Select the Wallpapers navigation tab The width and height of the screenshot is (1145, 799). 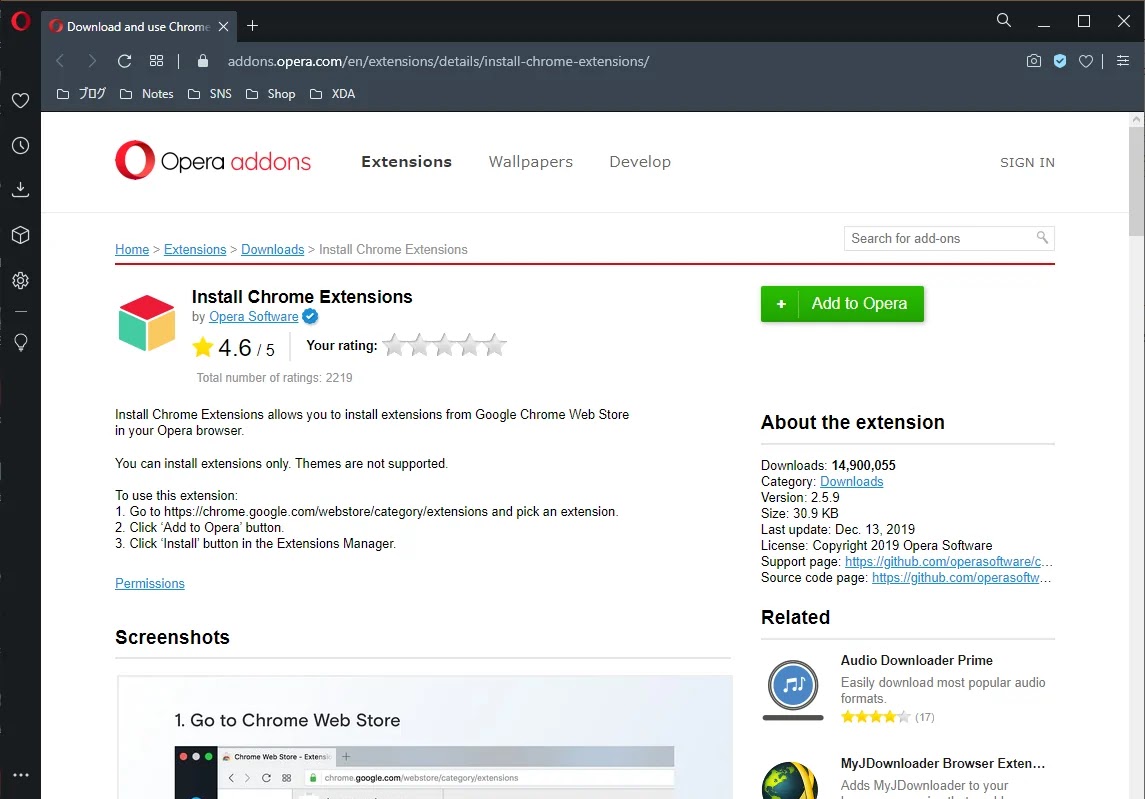tap(530, 161)
